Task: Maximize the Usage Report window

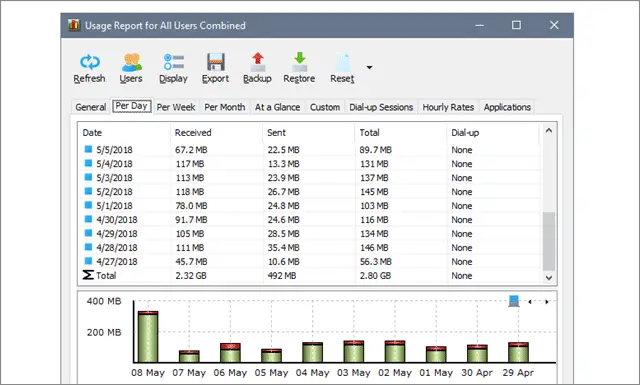Action: click(x=516, y=25)
